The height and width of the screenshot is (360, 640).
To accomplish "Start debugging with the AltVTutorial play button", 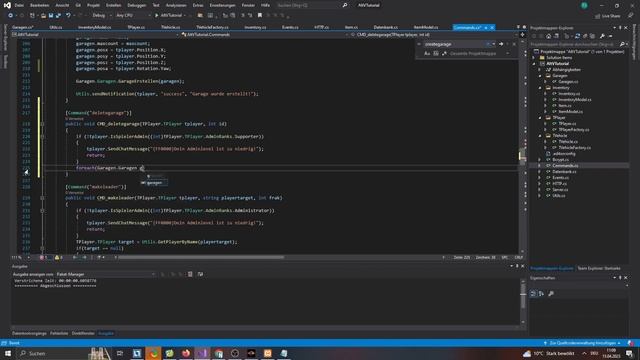I will 169,16.
